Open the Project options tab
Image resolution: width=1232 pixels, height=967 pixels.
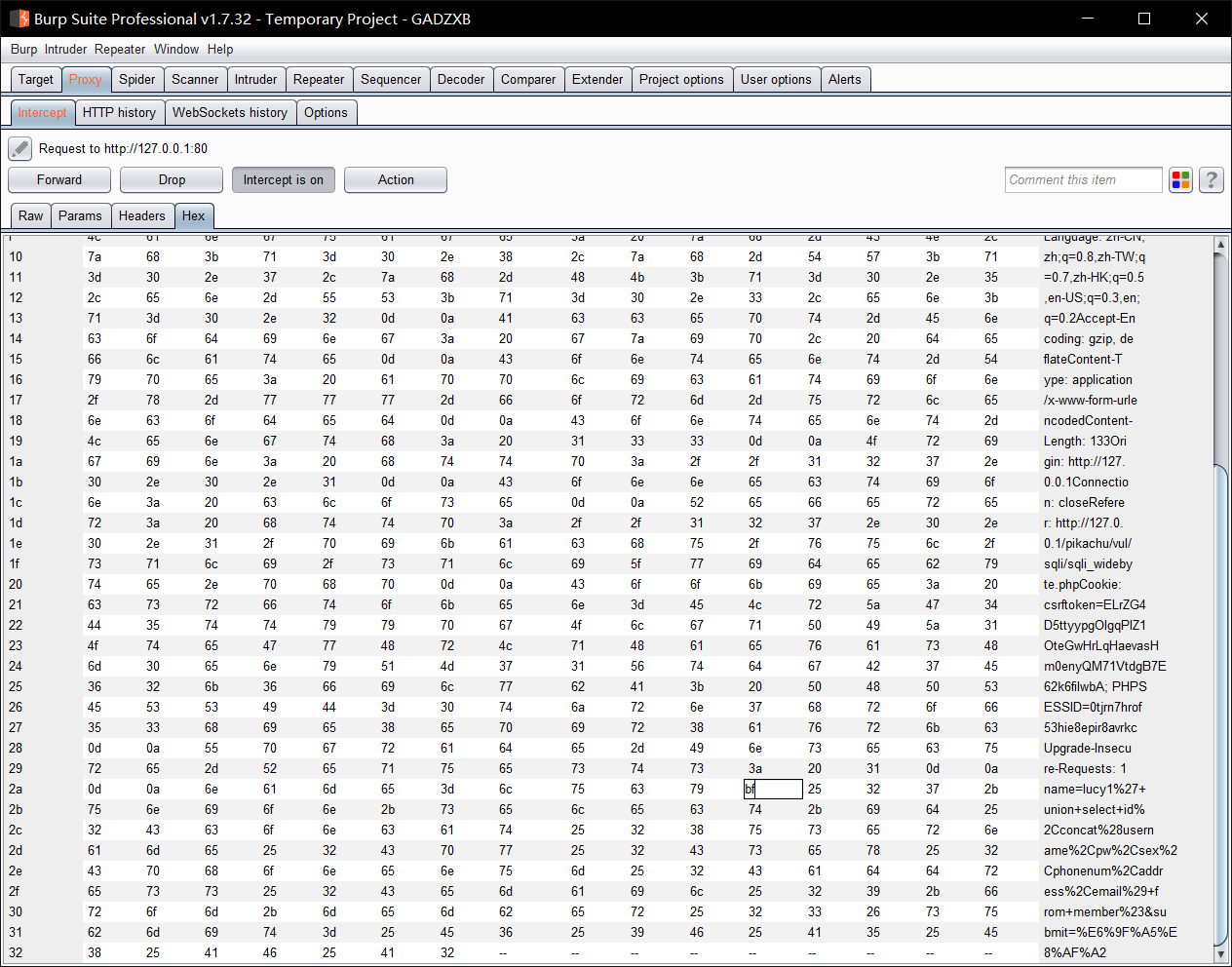681,79
